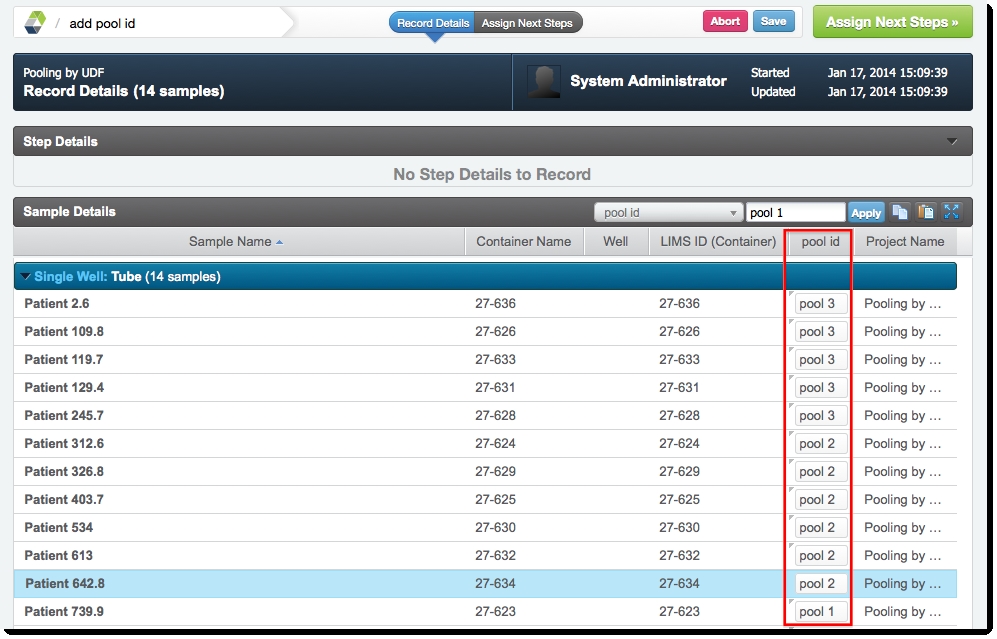Collapse the Step Details panel arrow
997x639 pixels.
coord(952,142)
